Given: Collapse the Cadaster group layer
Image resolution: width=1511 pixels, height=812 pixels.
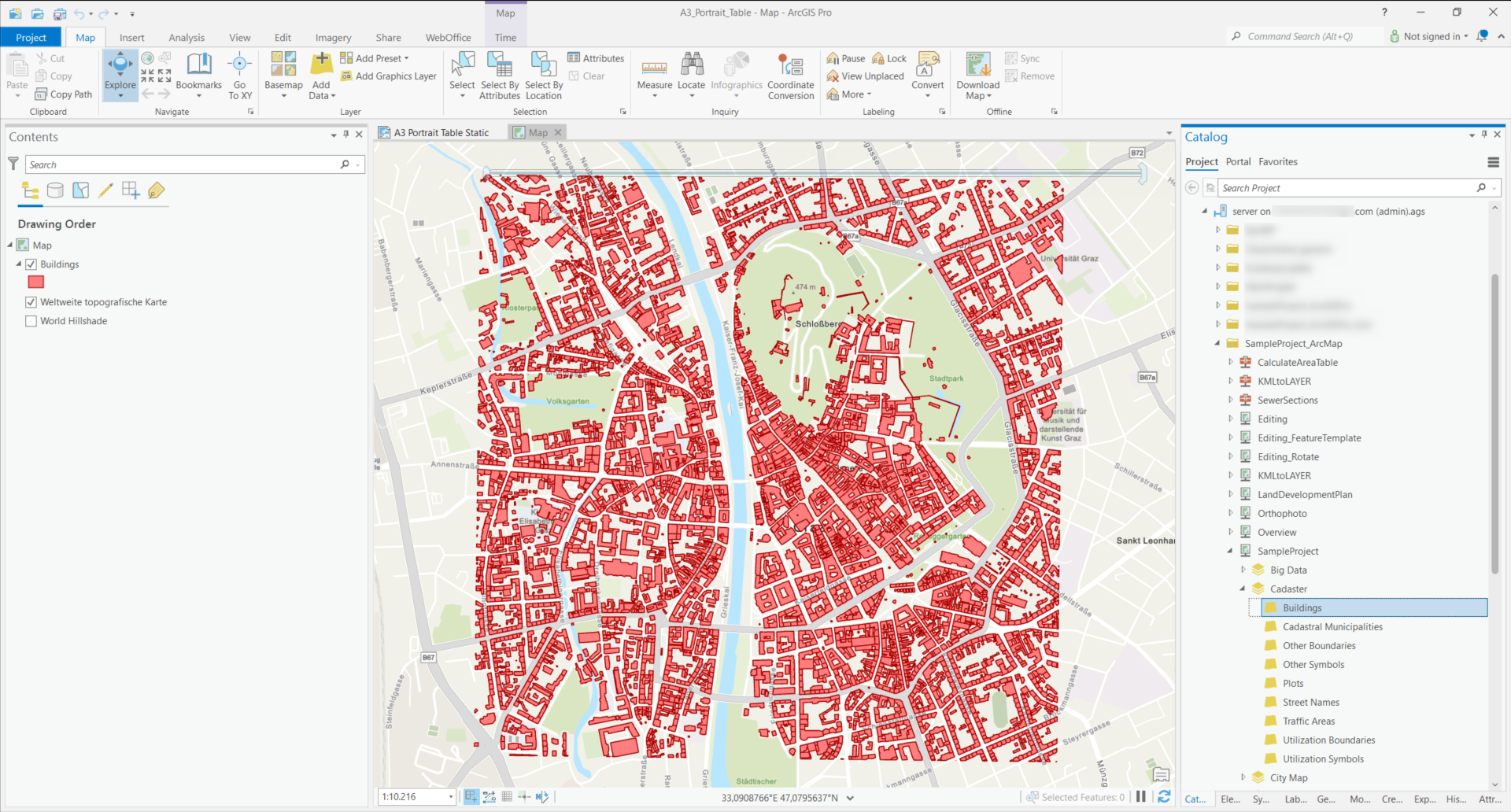Looking at the screenshot, I should tap(1243, 589).
